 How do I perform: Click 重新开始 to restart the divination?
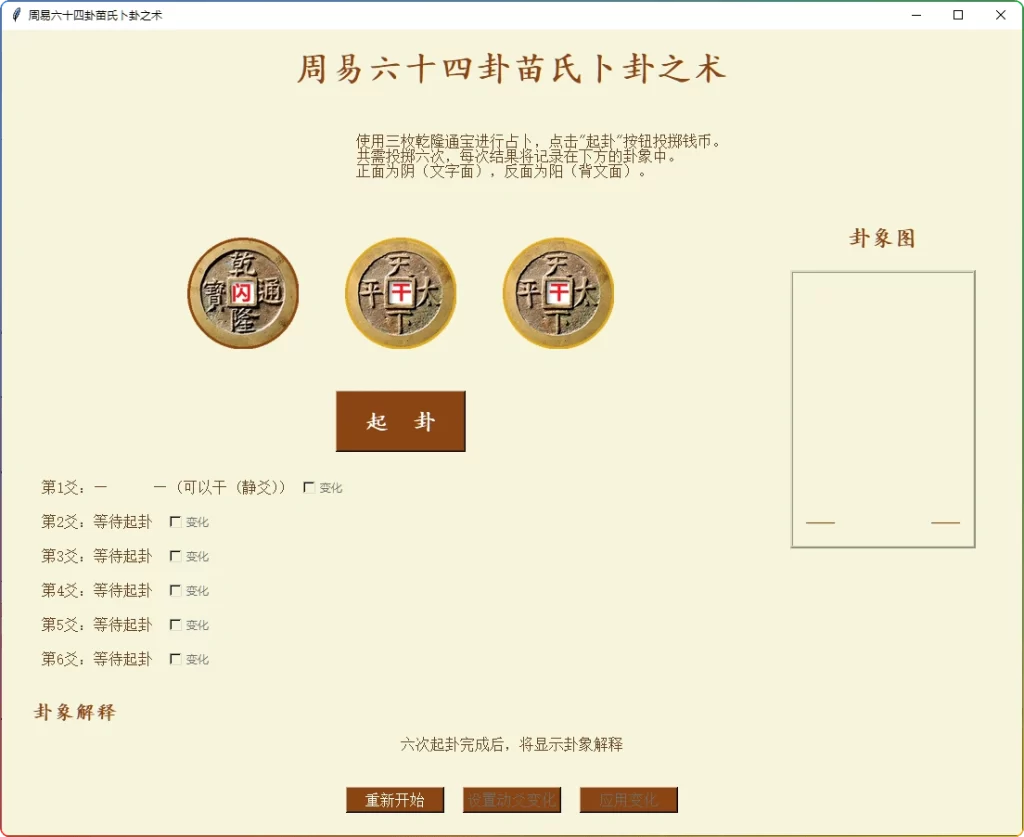click(x=395, y=800)
